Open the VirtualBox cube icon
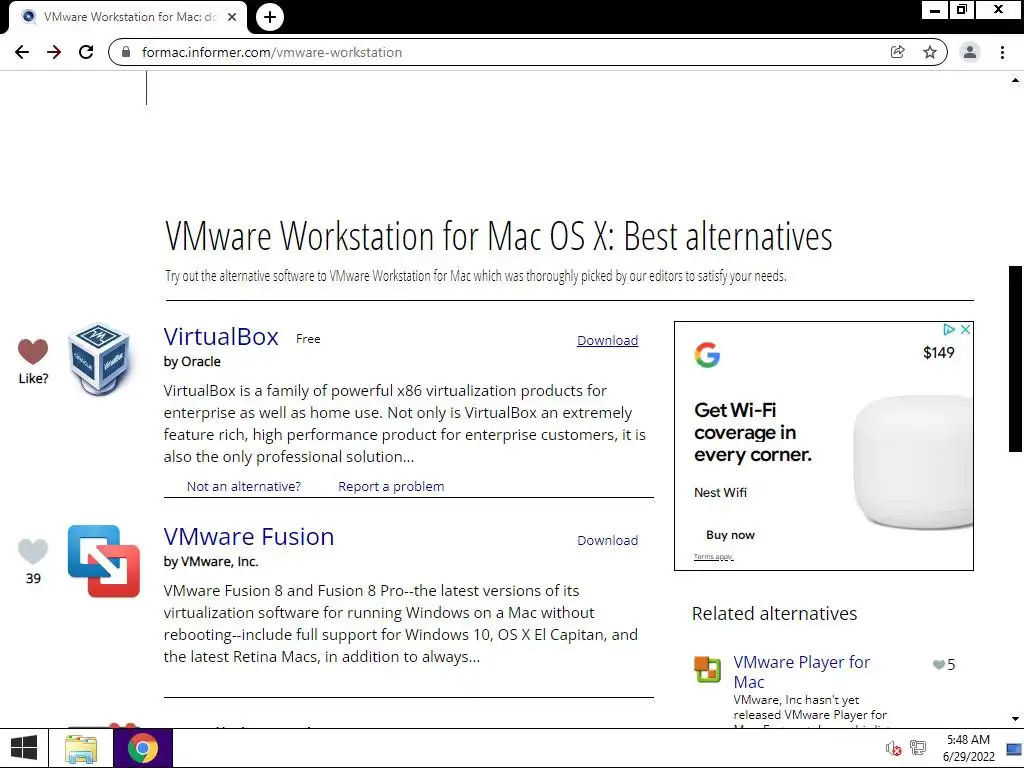Viewport: 1024px width, 768px height. [99, 359]
